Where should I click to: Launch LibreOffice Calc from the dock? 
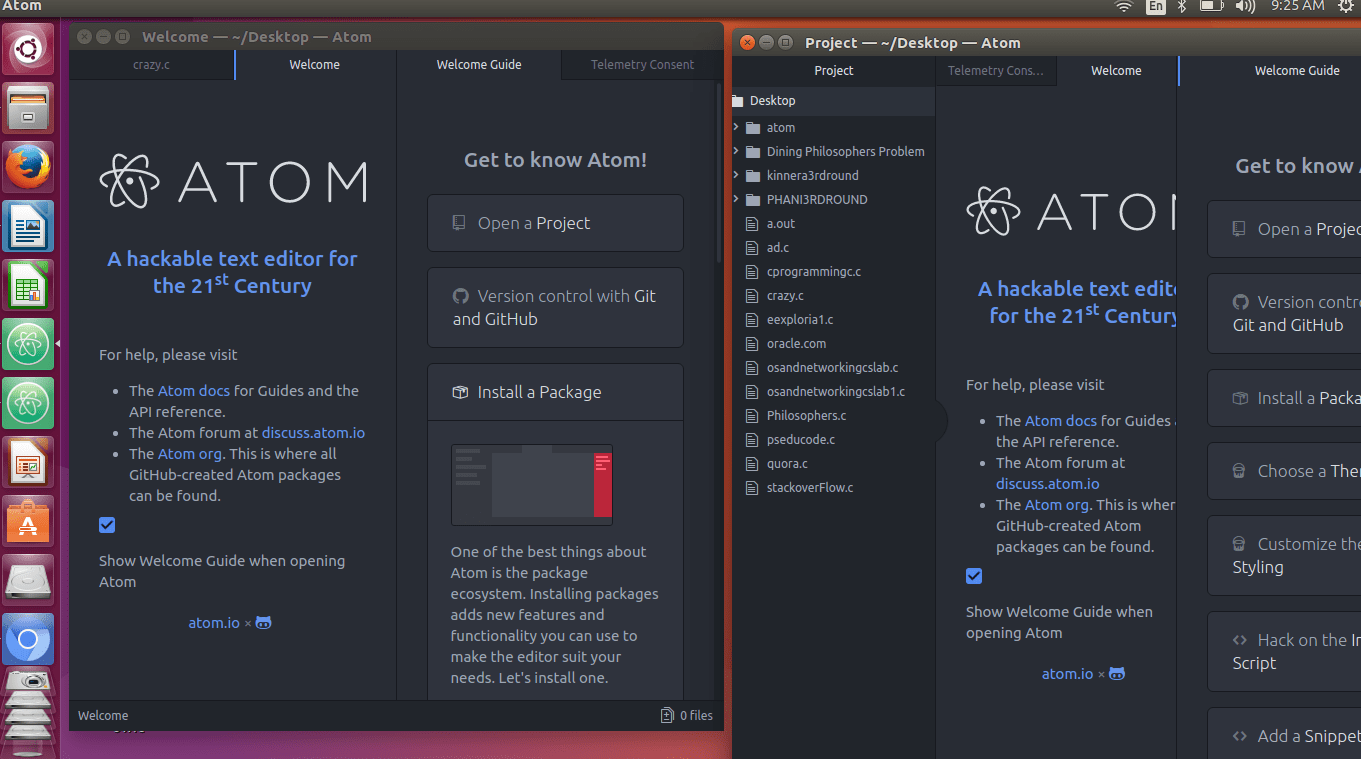[x=27, y=285]
